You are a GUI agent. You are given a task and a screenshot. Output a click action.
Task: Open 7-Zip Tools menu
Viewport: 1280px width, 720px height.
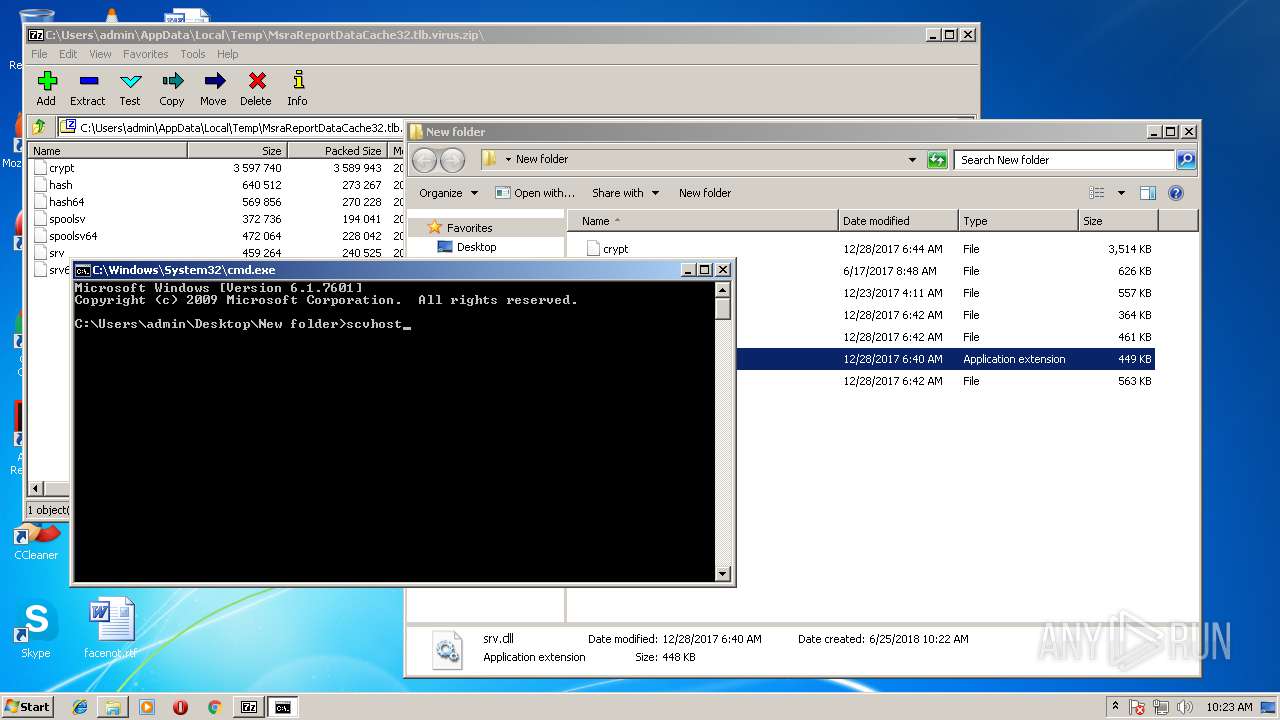coord(193,54)
